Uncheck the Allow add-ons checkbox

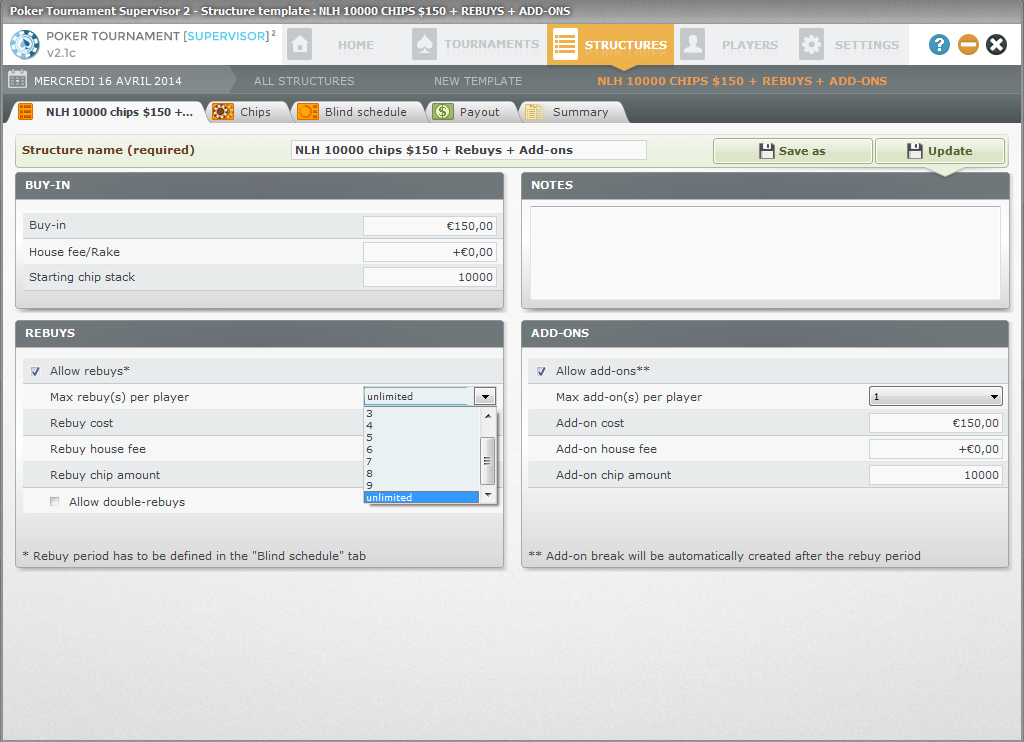(x=542, y=371)
